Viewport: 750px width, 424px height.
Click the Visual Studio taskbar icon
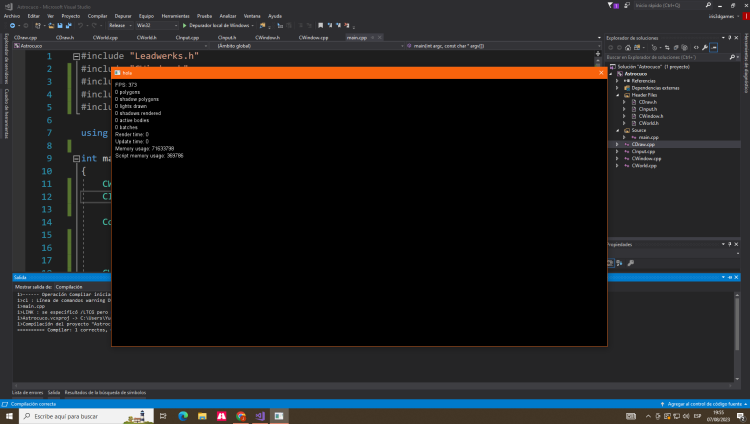coord(260,416)
